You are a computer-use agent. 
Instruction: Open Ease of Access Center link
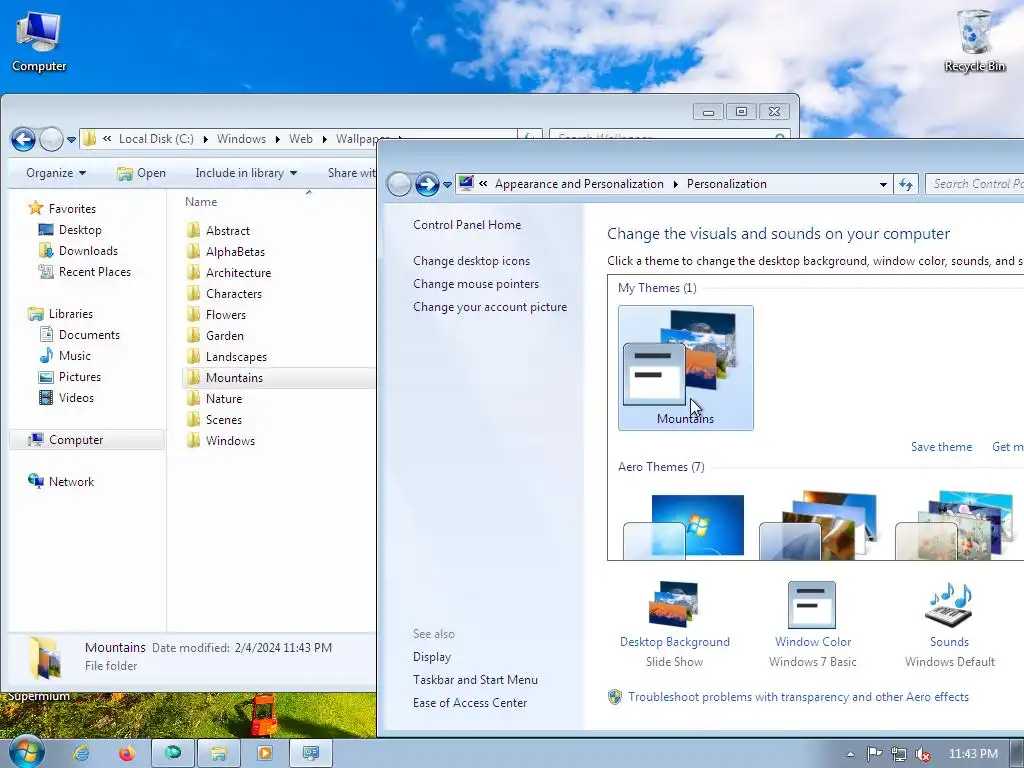coord(470,703)
